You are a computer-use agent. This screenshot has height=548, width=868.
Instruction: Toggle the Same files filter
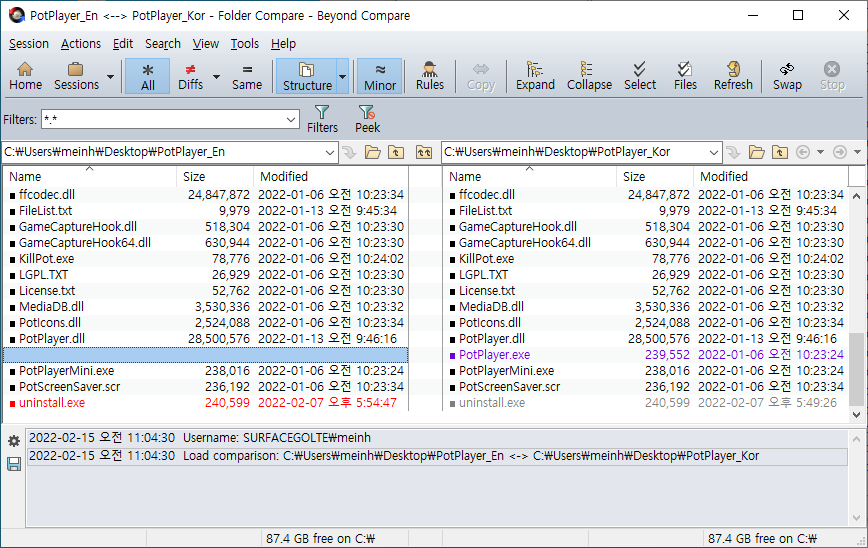pos(247,76)
